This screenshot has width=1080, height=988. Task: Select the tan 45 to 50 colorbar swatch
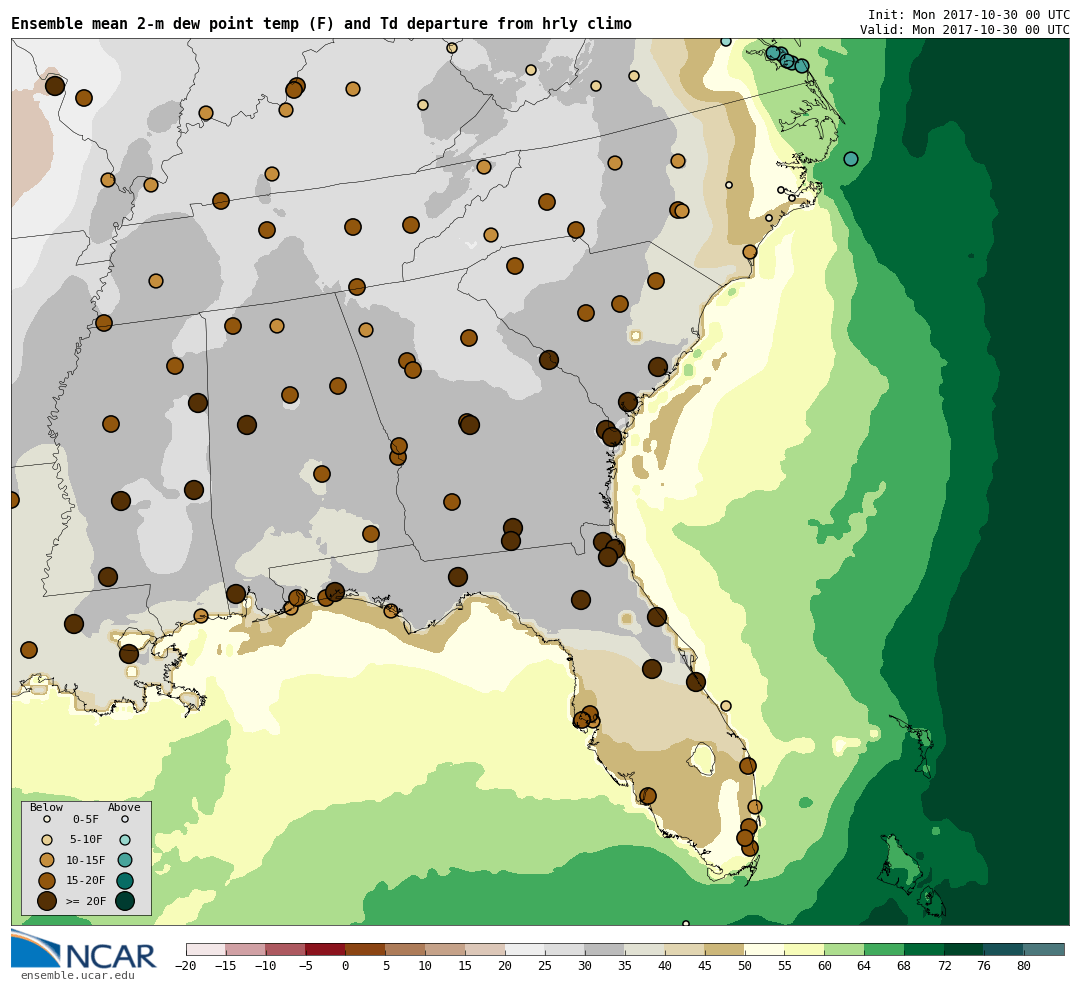point(724,949)
